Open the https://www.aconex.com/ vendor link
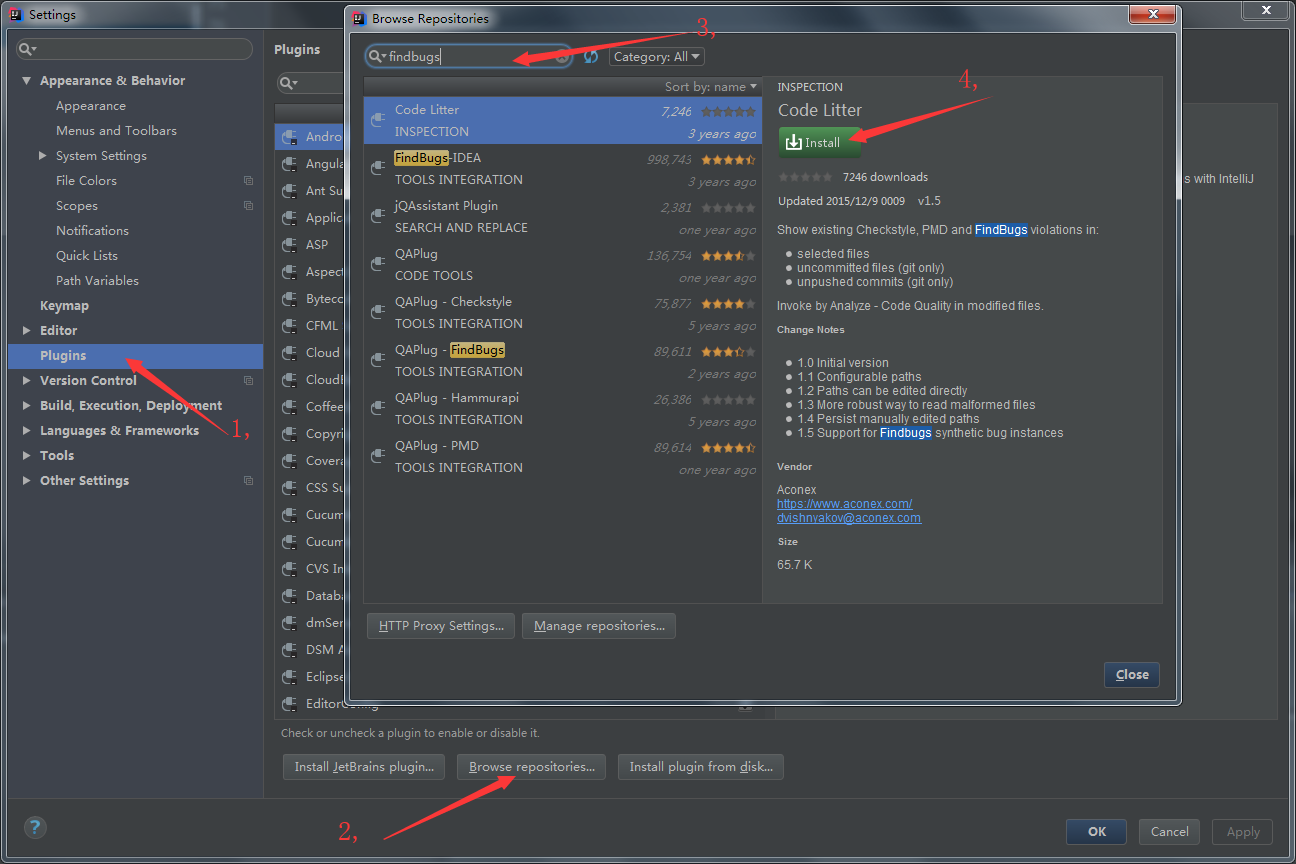 point(844,504)
